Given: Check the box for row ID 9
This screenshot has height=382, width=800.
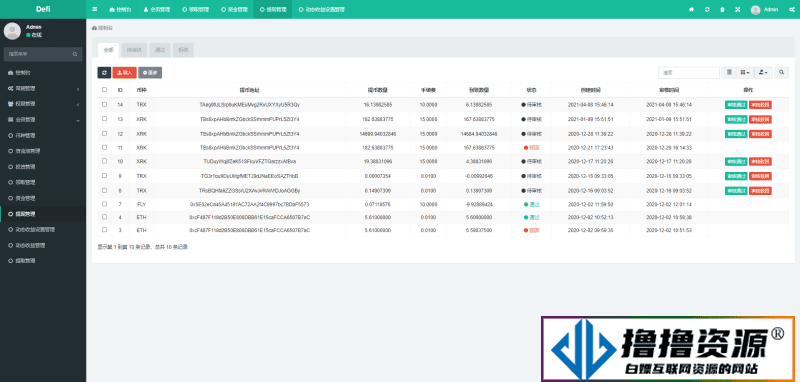Looking at the screenshot, I should click(x=105, y=176).
